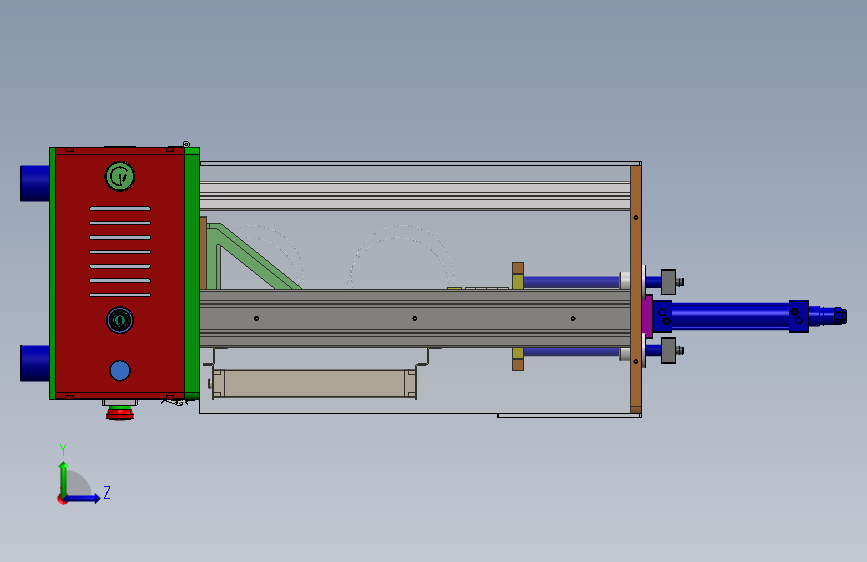Click the middle hole on the central gray rail
867x562 pixels.
click(x=415, y=318)
